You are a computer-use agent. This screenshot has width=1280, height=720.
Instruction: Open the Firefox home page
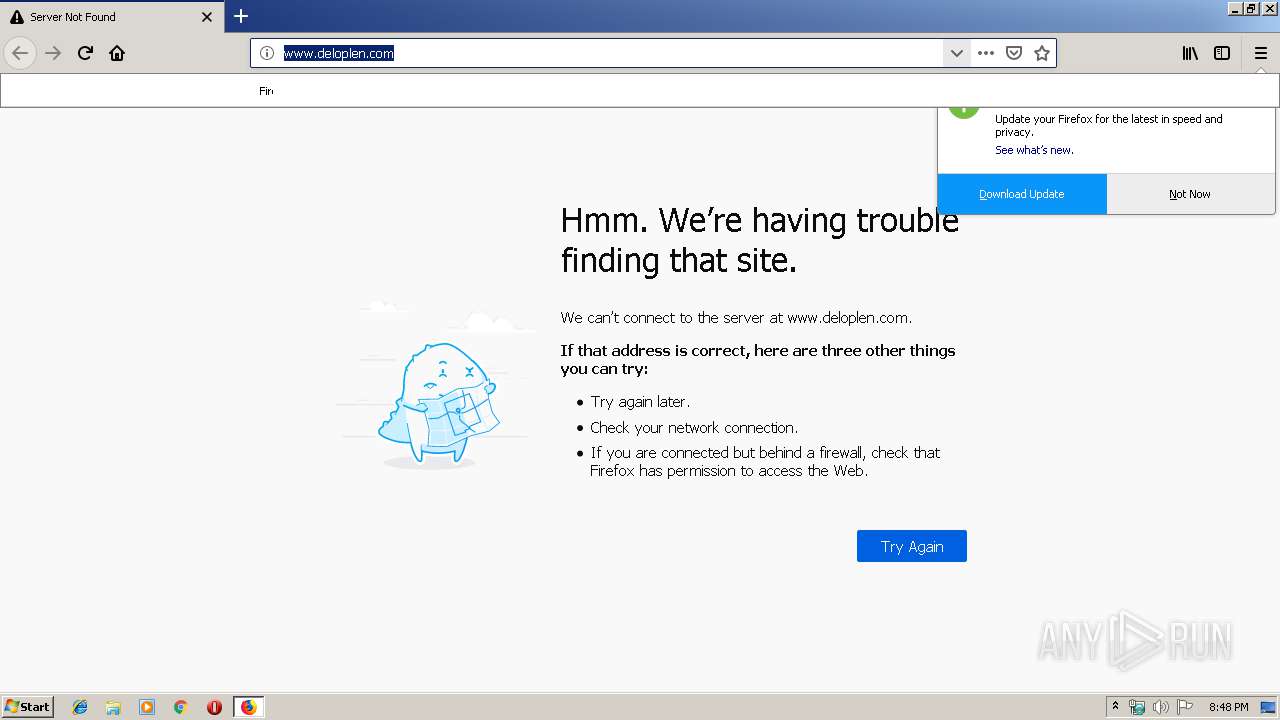(x=117, y=53)
